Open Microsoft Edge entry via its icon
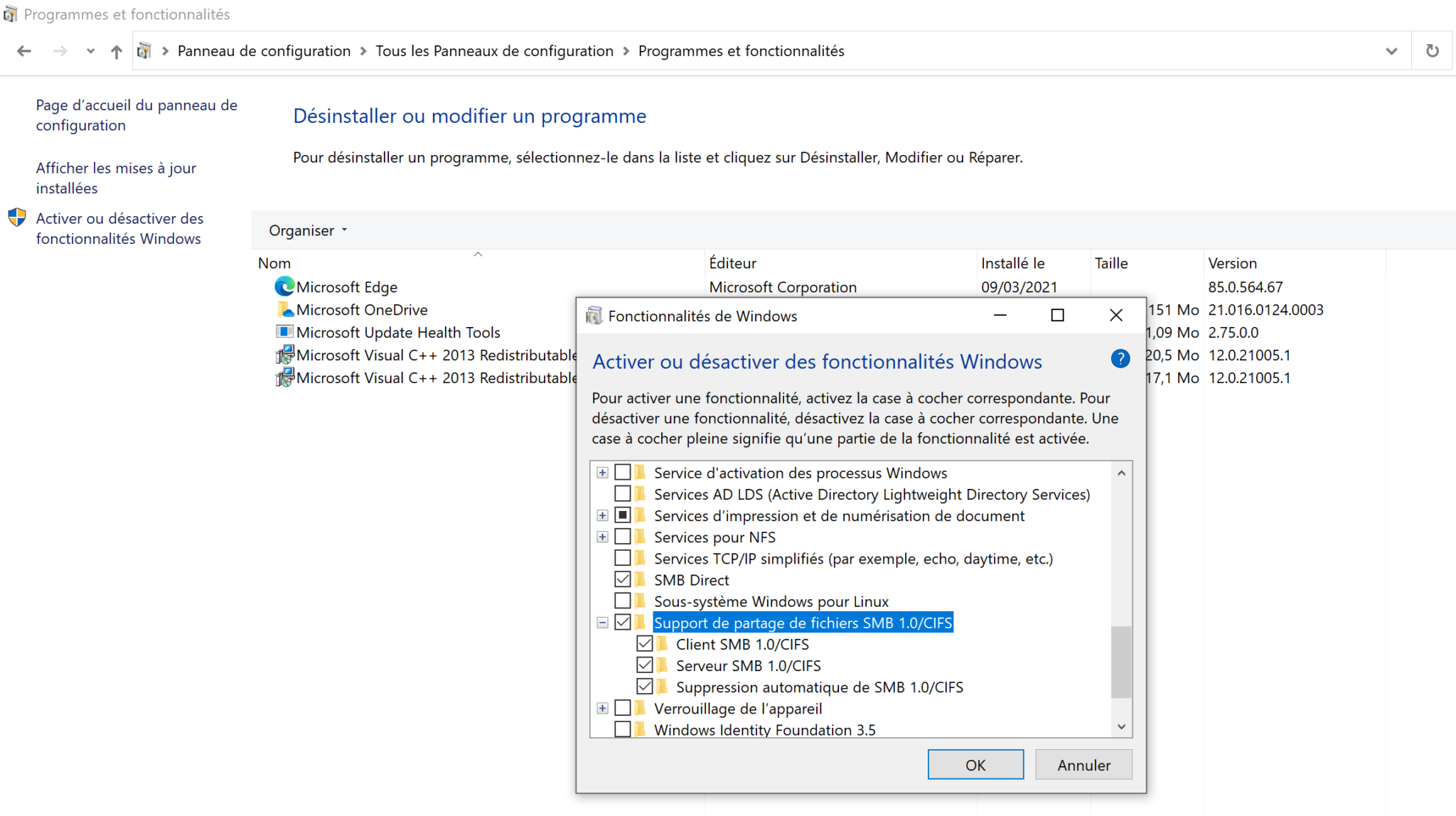 [x=284, y=286]
